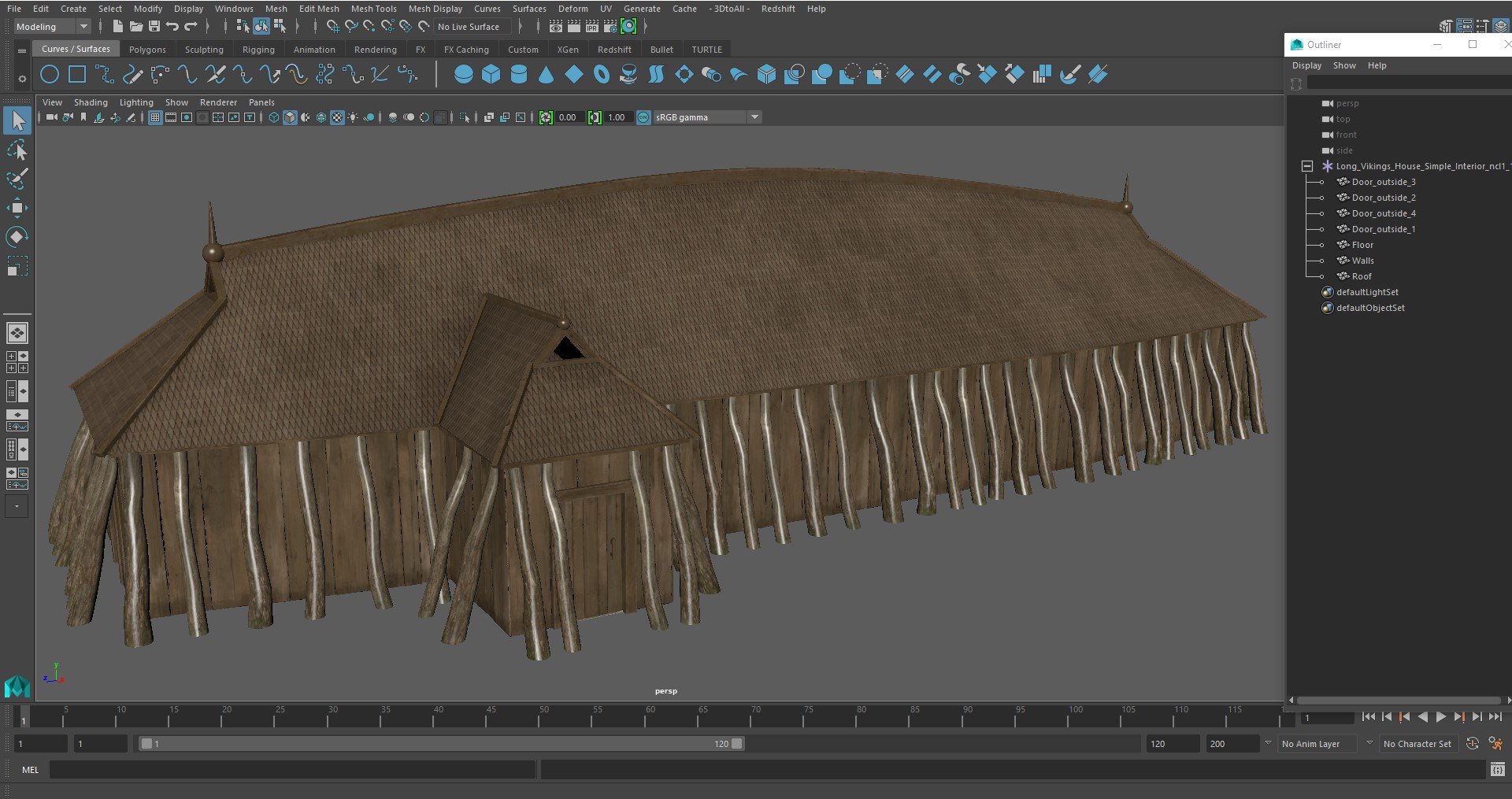Screen dimensions: 1512x799
Task: Click the New Scene icon
Action: point(117,27)
